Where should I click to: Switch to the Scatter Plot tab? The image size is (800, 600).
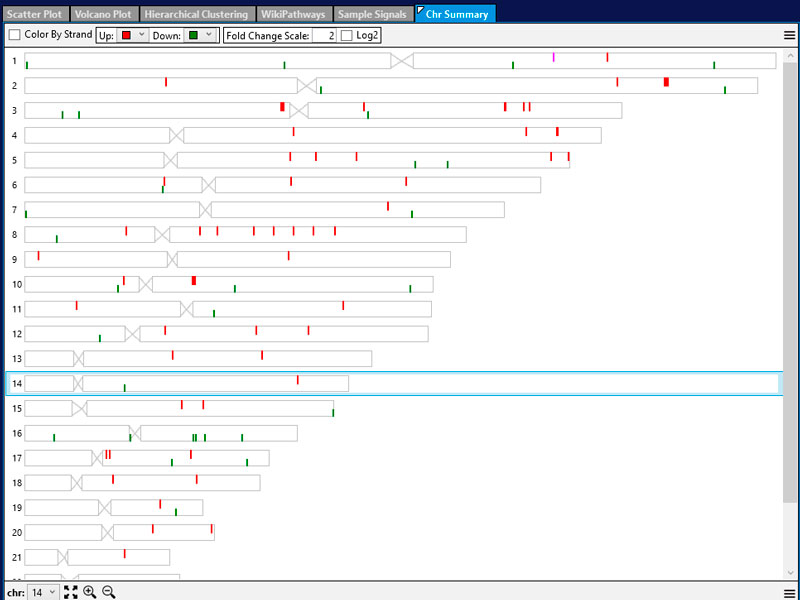pyautogui.click(x=34, y=14)
